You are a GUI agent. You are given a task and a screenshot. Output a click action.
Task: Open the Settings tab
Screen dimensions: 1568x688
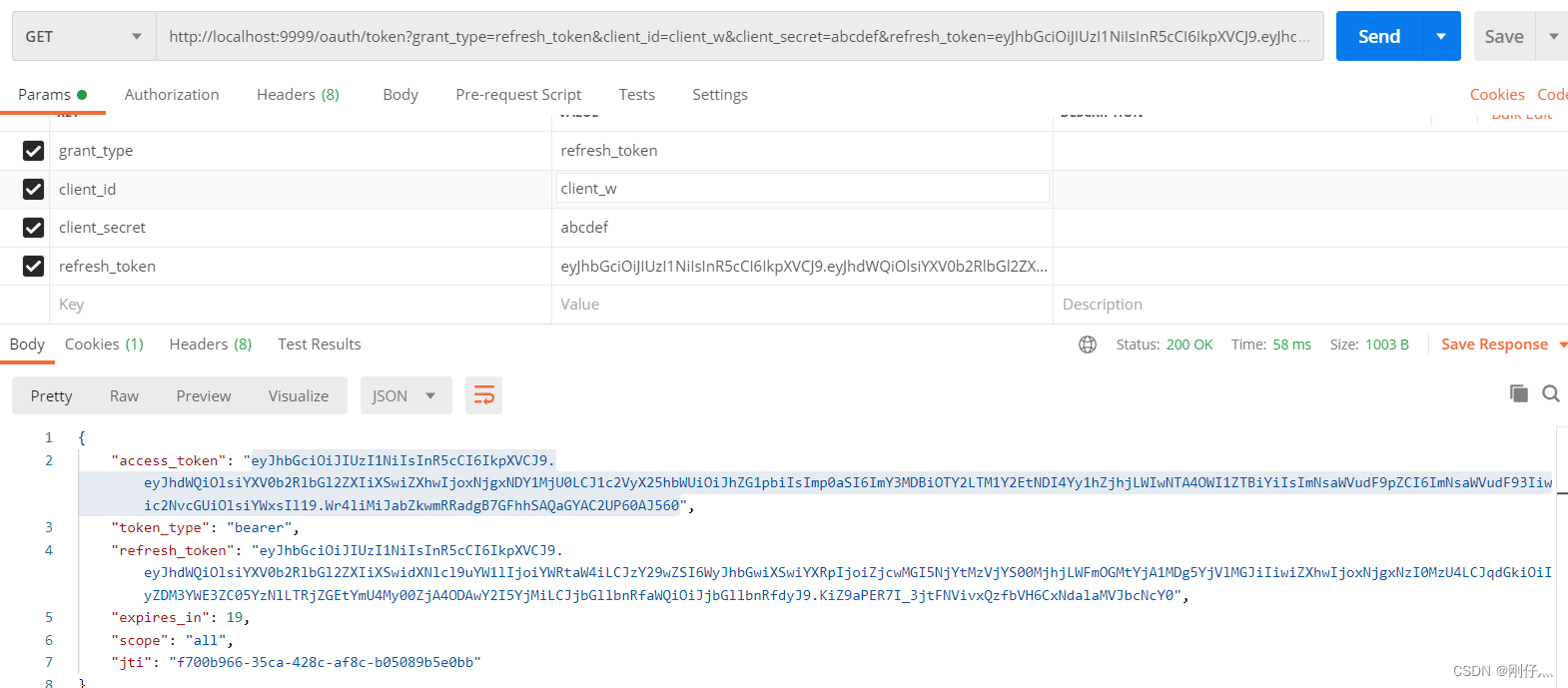[x=720, y=95]
